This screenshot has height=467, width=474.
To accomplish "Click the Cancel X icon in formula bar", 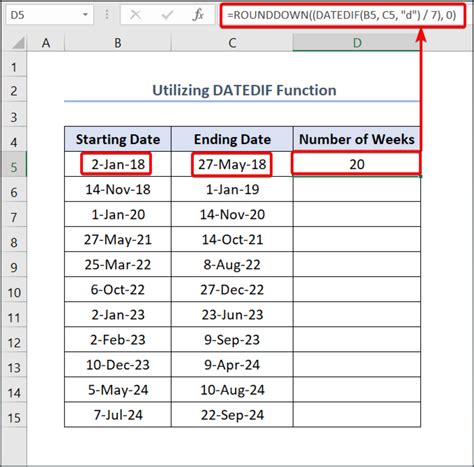I will pos(135,15).
